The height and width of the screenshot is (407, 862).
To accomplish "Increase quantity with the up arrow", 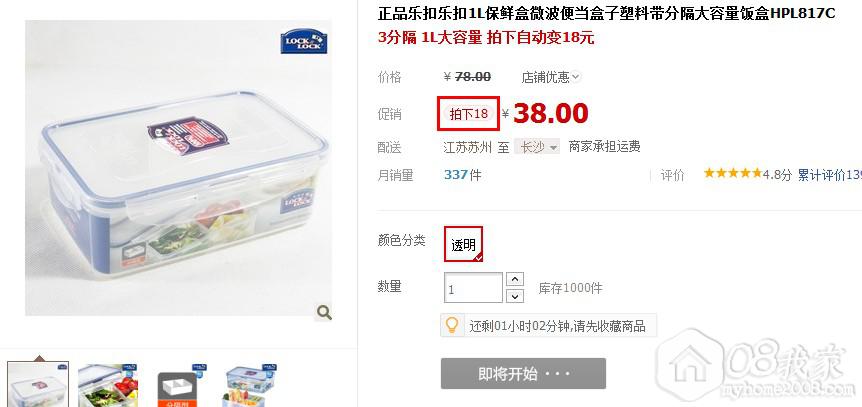I will coord(514,279).
